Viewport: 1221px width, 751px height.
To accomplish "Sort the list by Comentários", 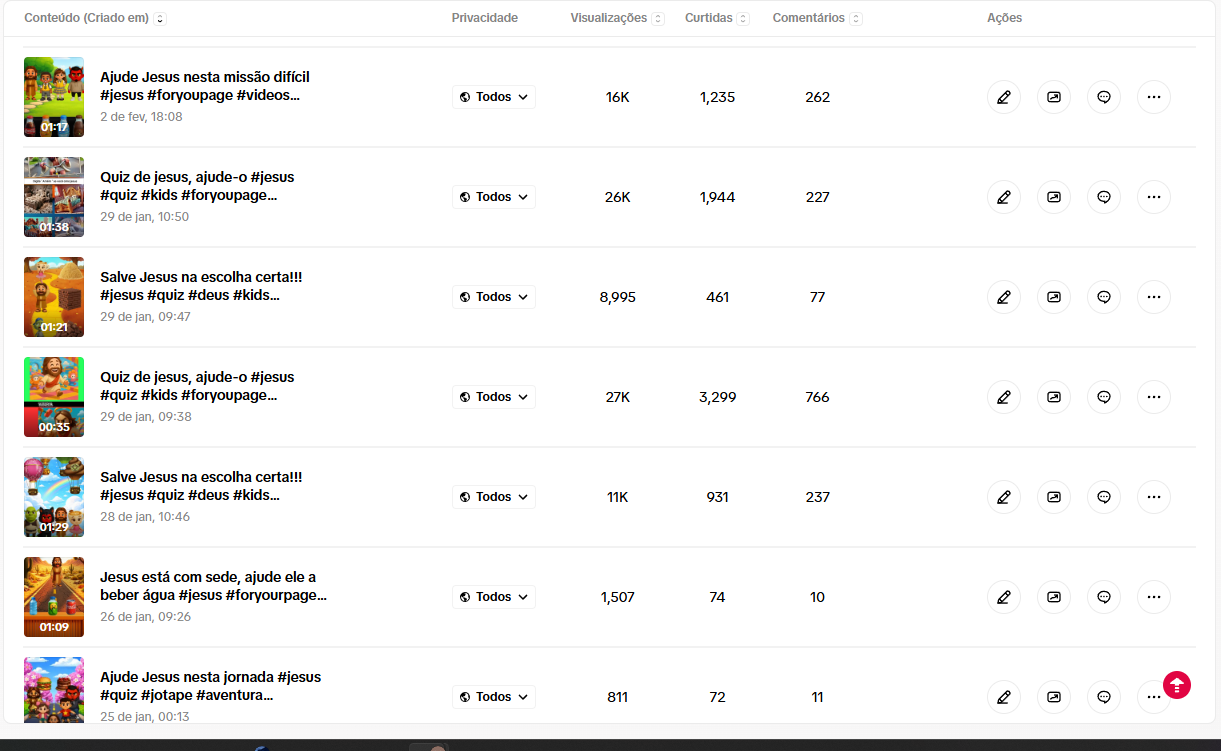I will [x=856, y=19].
